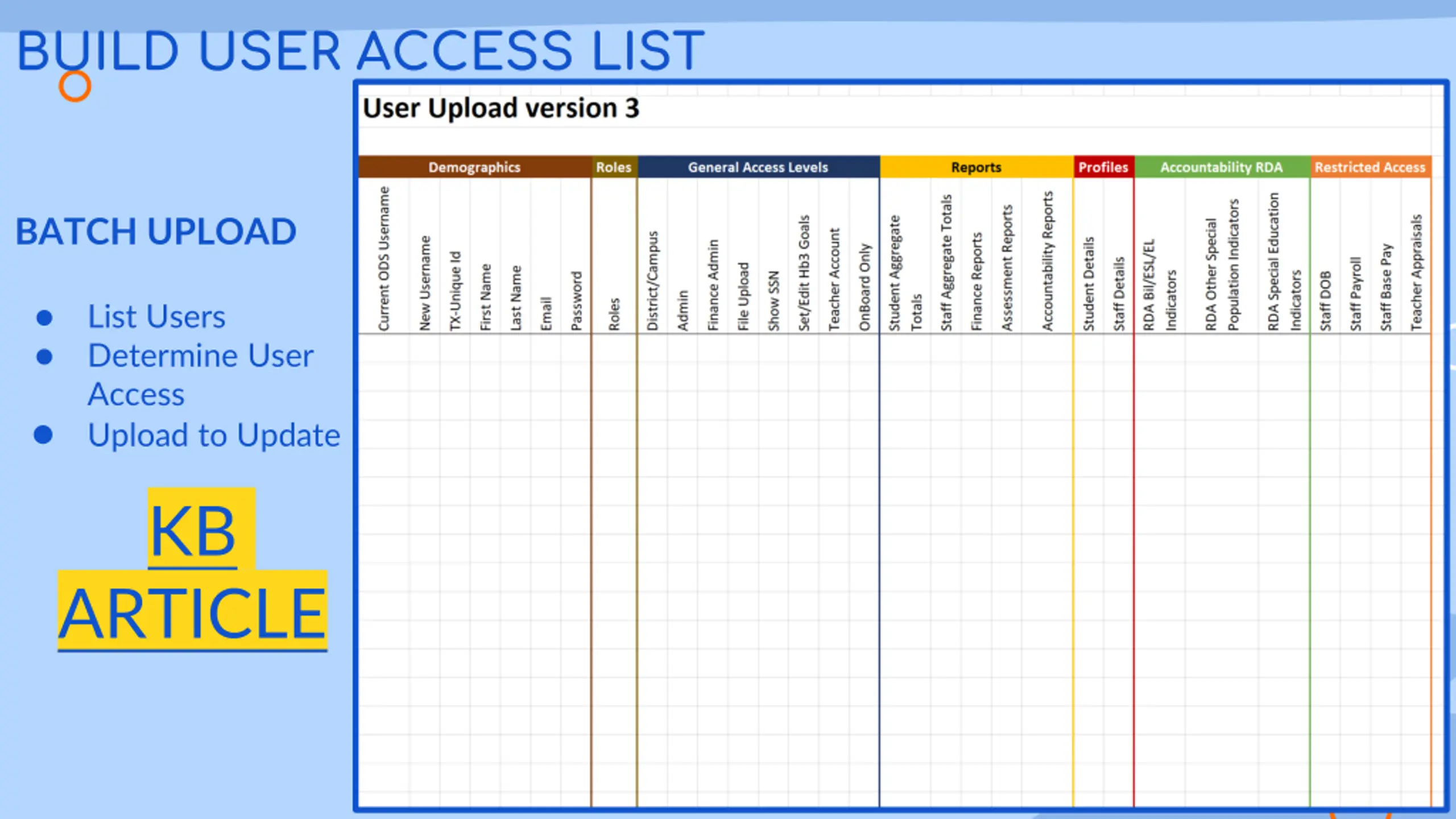Image resolution: width=1456 pixels, height=819 pixels.
Task: Select the Demographics header group
Action: point(474,167)
